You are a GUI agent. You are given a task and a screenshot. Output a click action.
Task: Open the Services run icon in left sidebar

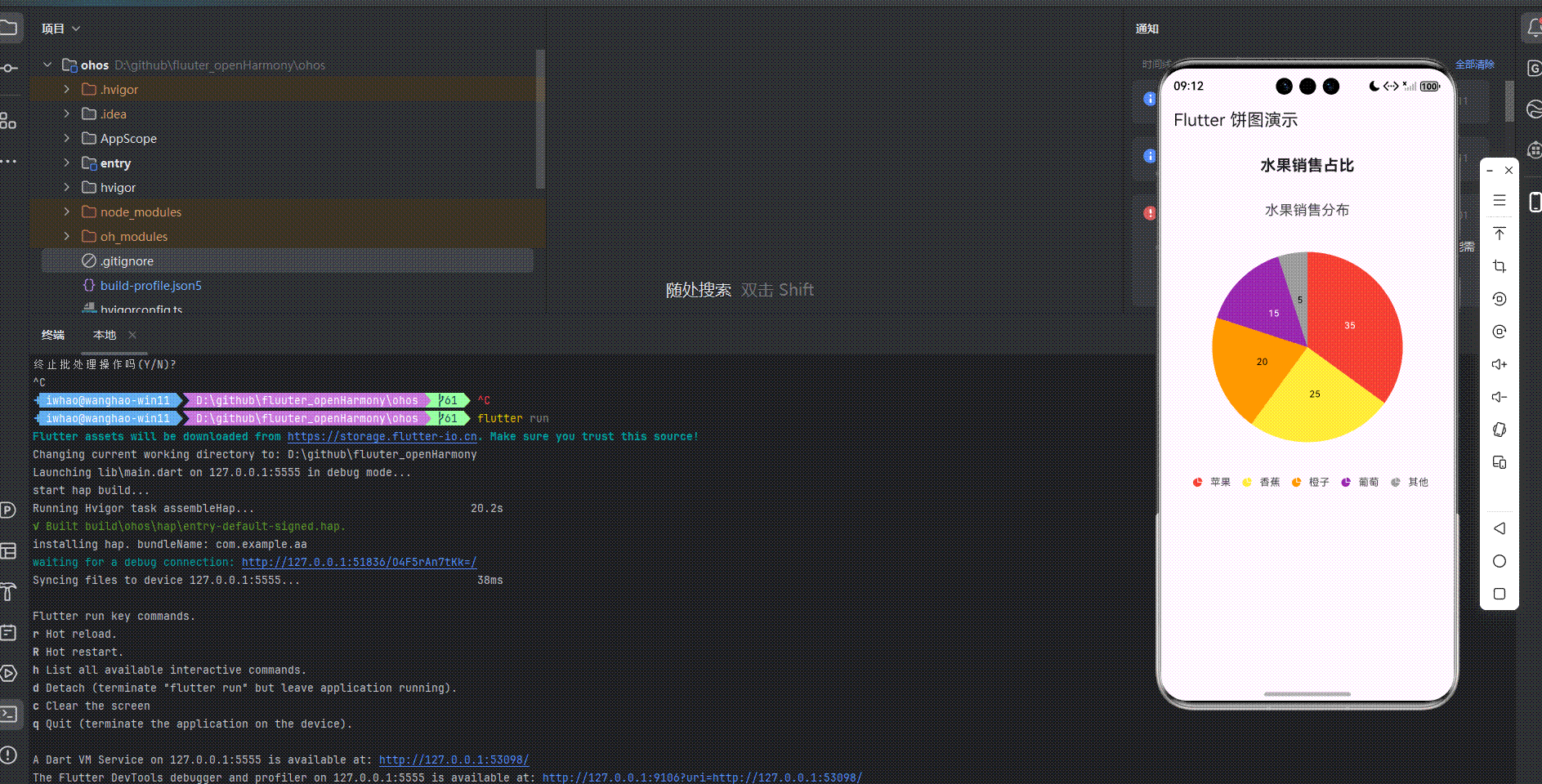point(8,673)
